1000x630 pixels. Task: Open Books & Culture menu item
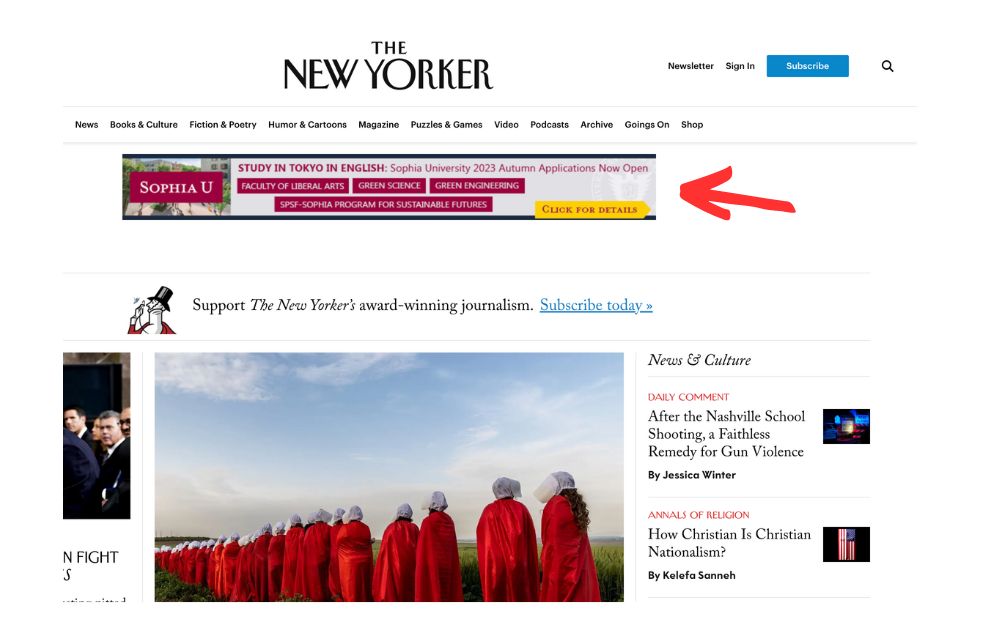(x=143, y=124)
